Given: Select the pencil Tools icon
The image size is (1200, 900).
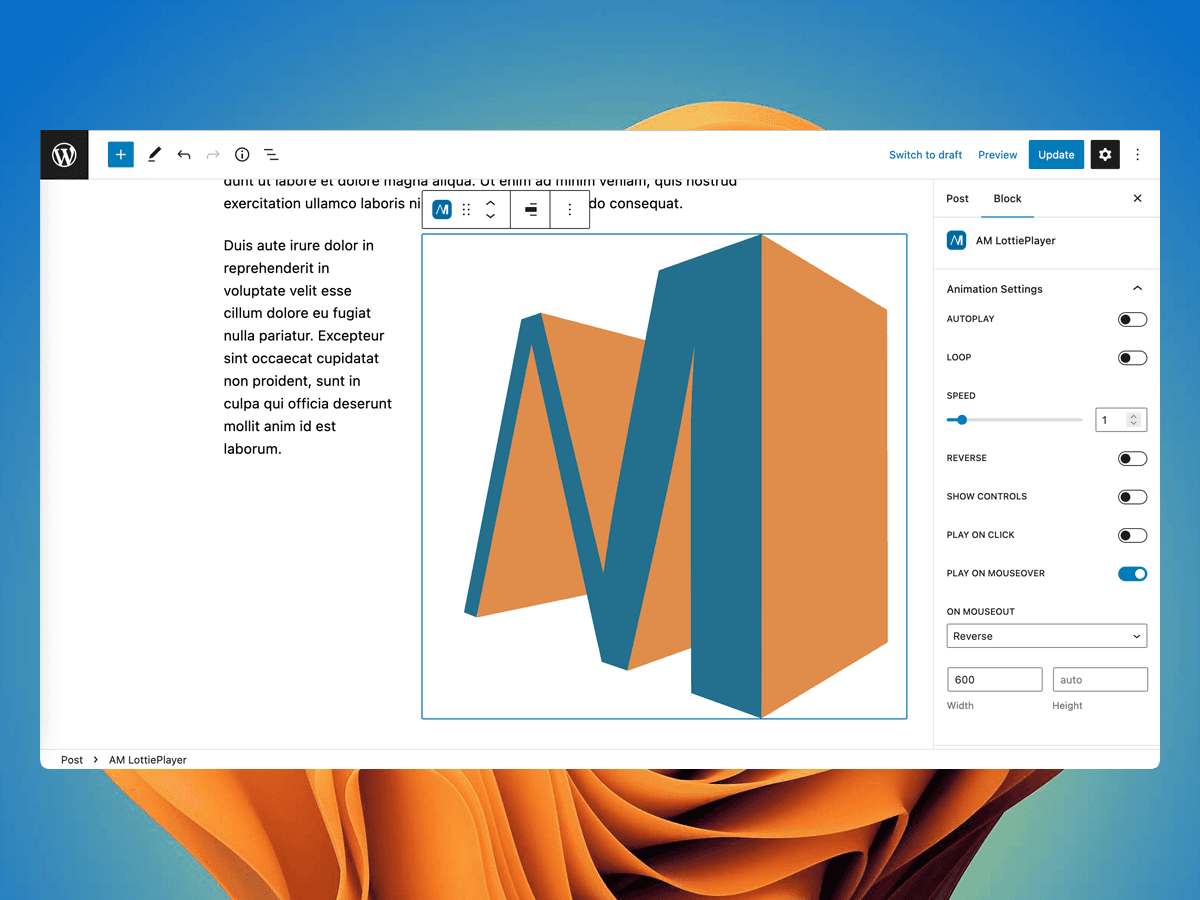Looking at the screenshot, I should pos(154,154).
